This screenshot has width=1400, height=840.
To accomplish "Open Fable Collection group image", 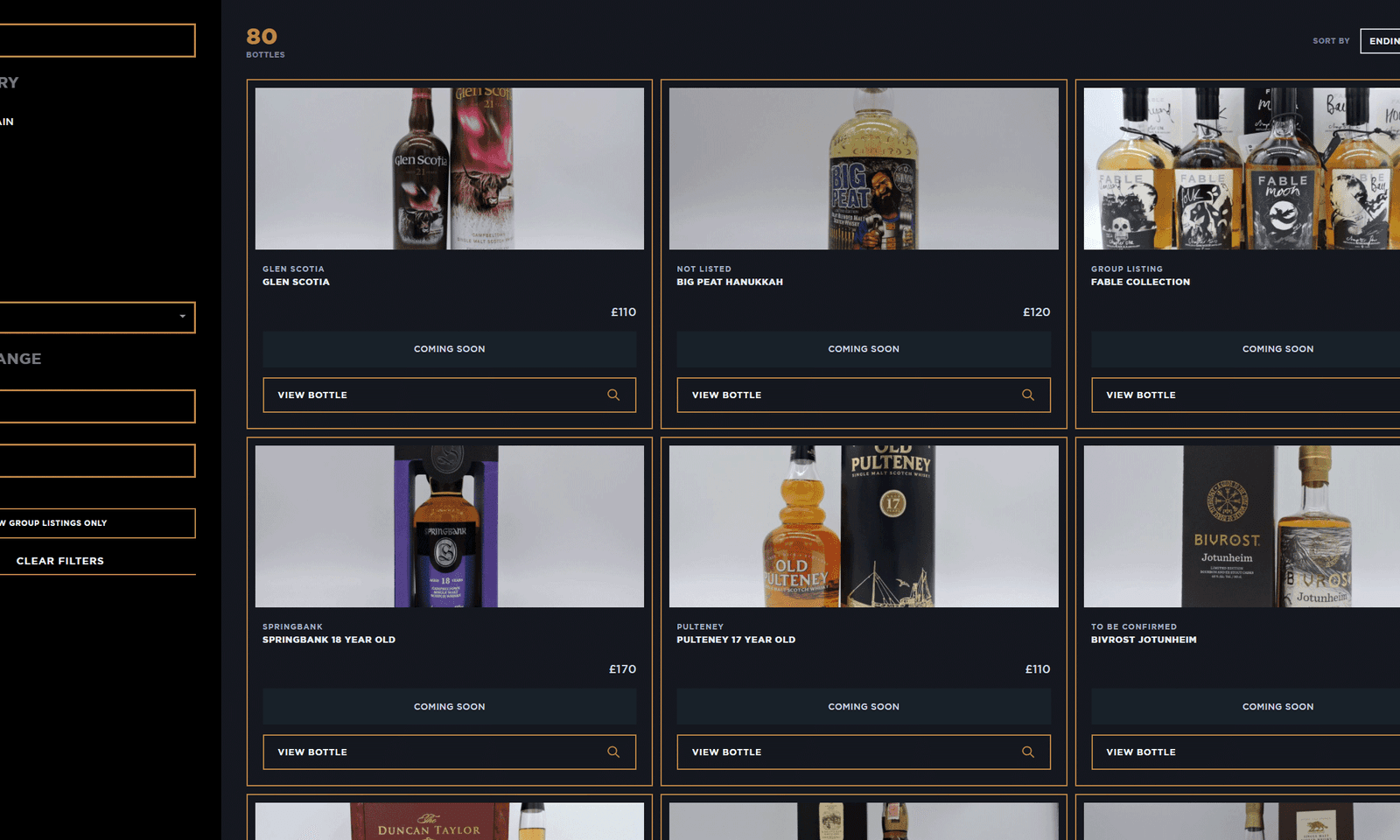I will [x=1242, y=168].
